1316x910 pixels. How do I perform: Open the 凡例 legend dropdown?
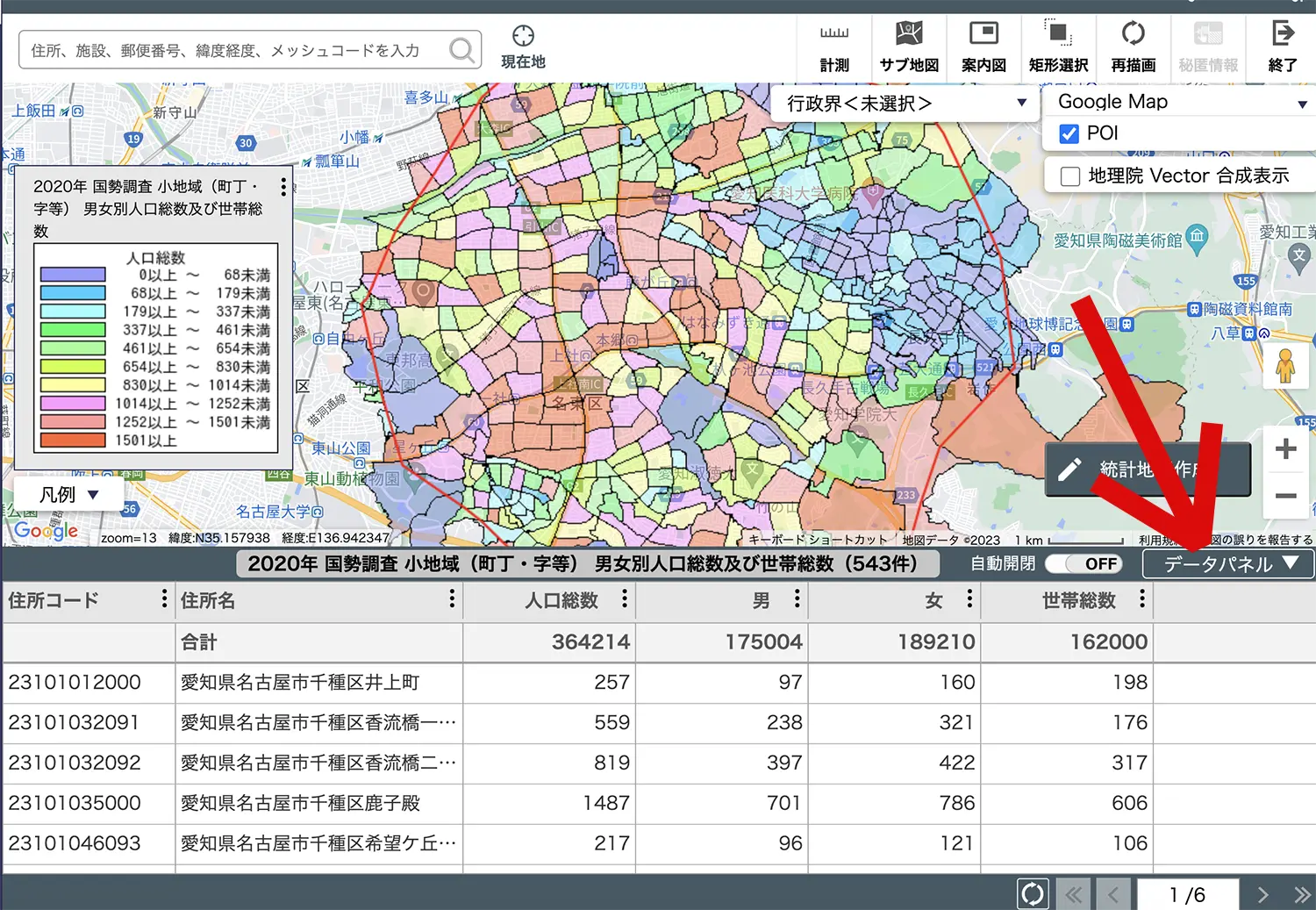click(68, 493)
